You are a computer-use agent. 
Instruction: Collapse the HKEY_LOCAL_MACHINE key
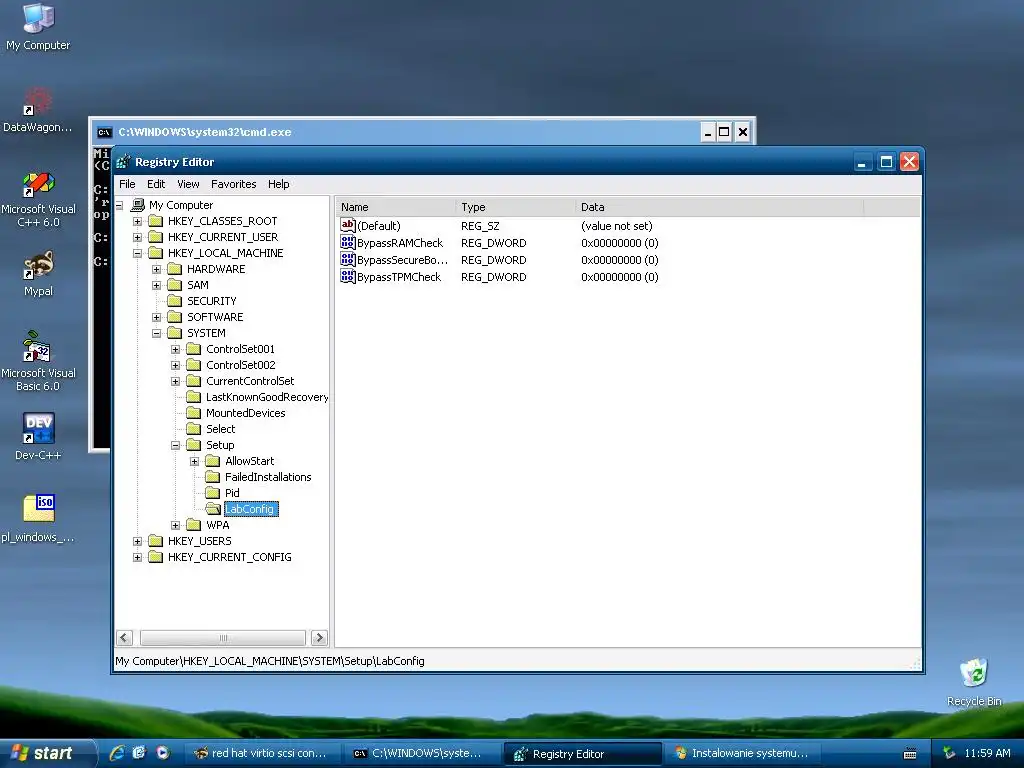(x=137, y=253)
